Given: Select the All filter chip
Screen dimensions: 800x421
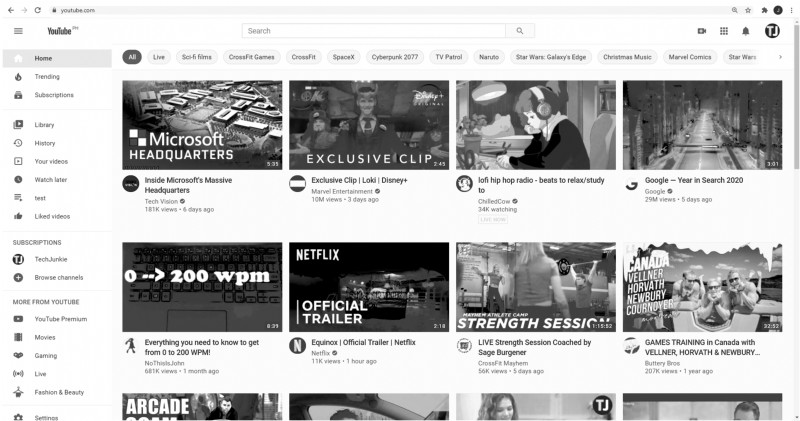Looking at the screenshot, I should 132,57.
